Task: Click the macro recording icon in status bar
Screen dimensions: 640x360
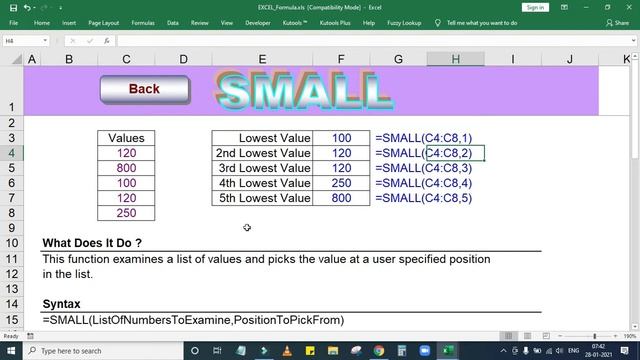Action: 30,336
